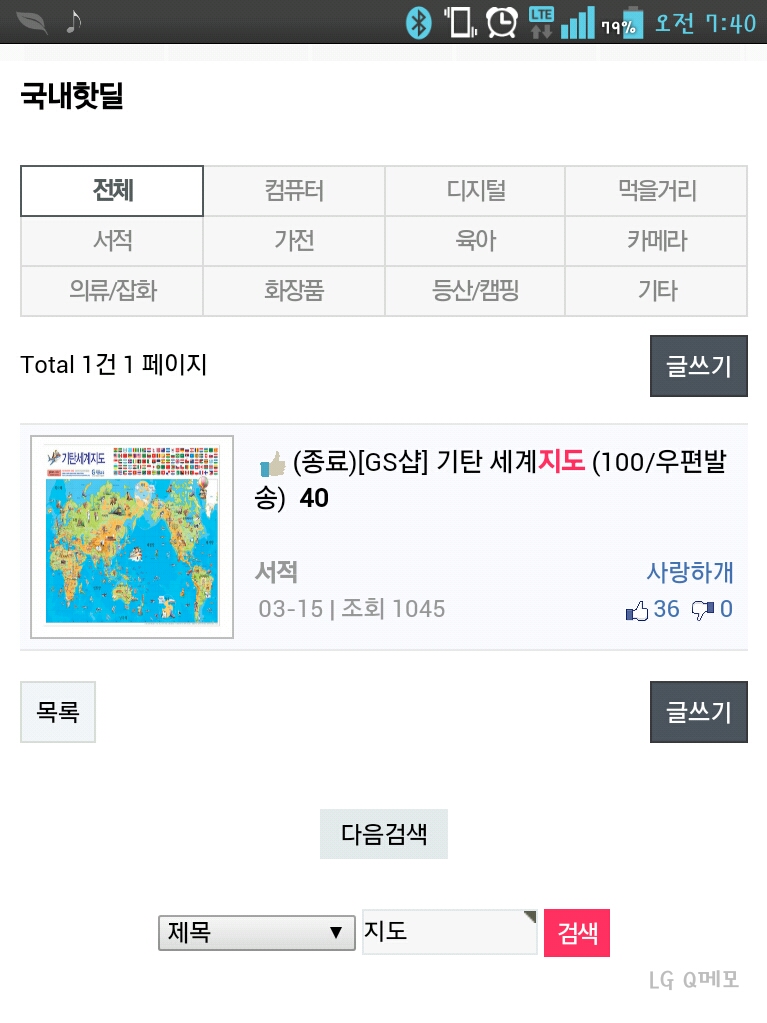Open the world map product thumbnail
This screenshot has height=1023, width=767.
132,537
